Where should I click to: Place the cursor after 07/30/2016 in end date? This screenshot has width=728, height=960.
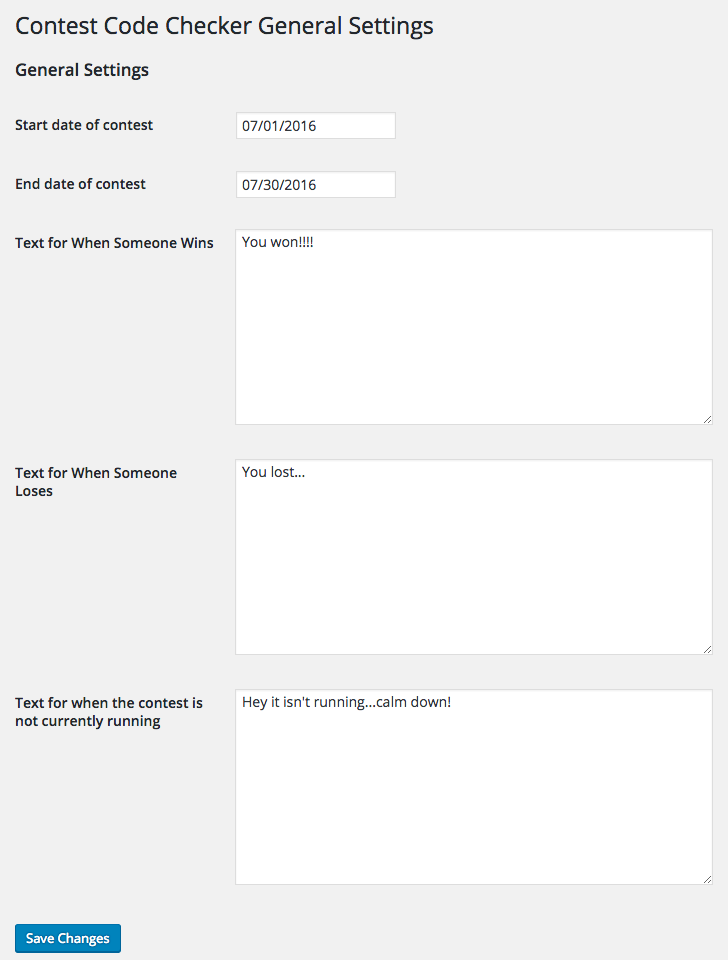(318, 185)
